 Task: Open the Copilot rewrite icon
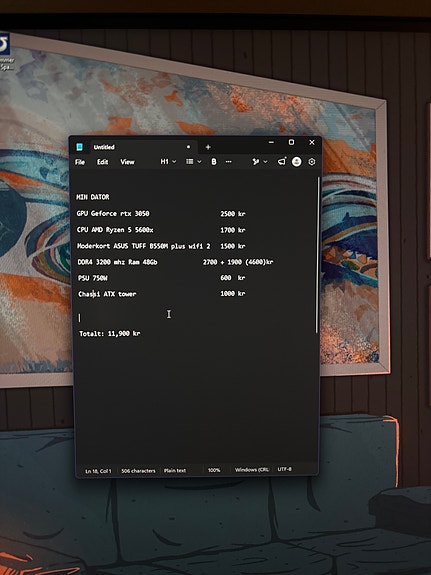click(256, 162)
